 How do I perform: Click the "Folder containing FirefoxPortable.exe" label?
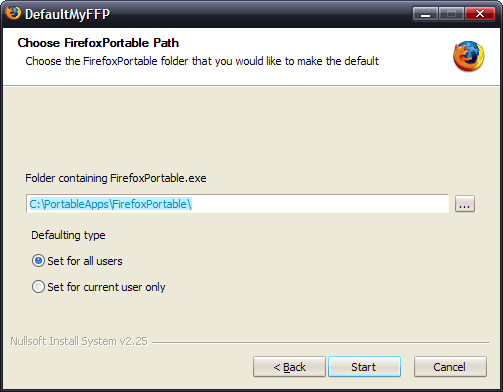116,178
